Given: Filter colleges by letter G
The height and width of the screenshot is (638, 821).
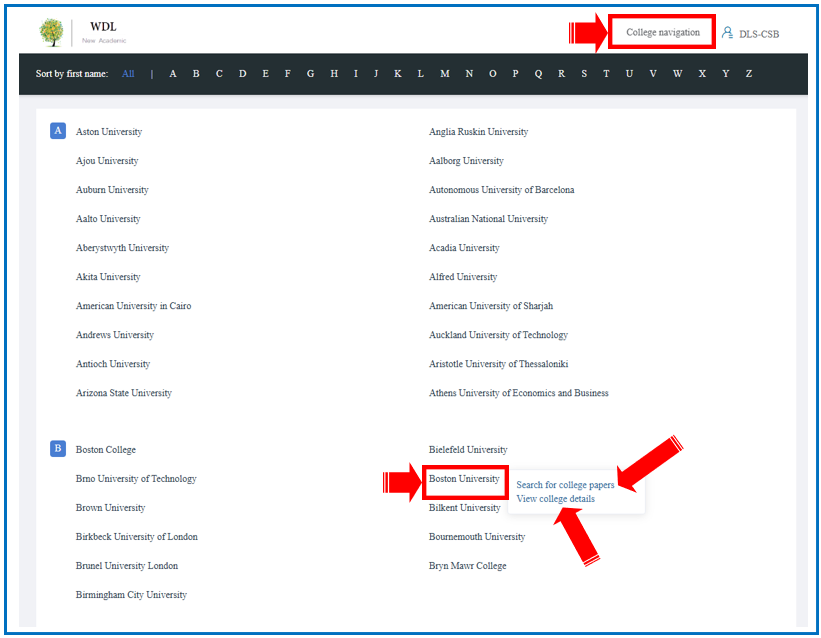Looking at the screenshot, I should [x=310, y=74].
